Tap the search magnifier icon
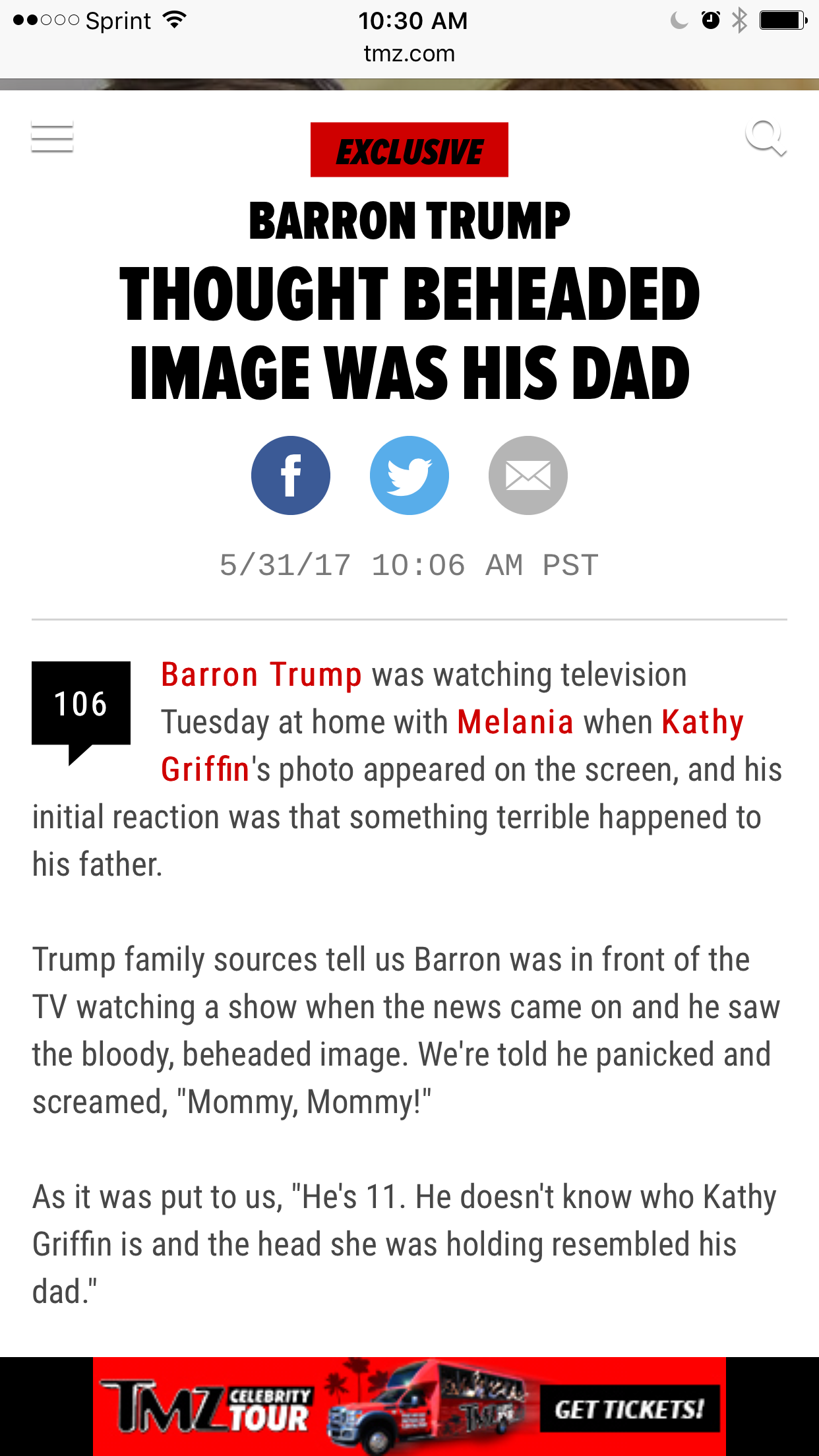 coord(765,137)
